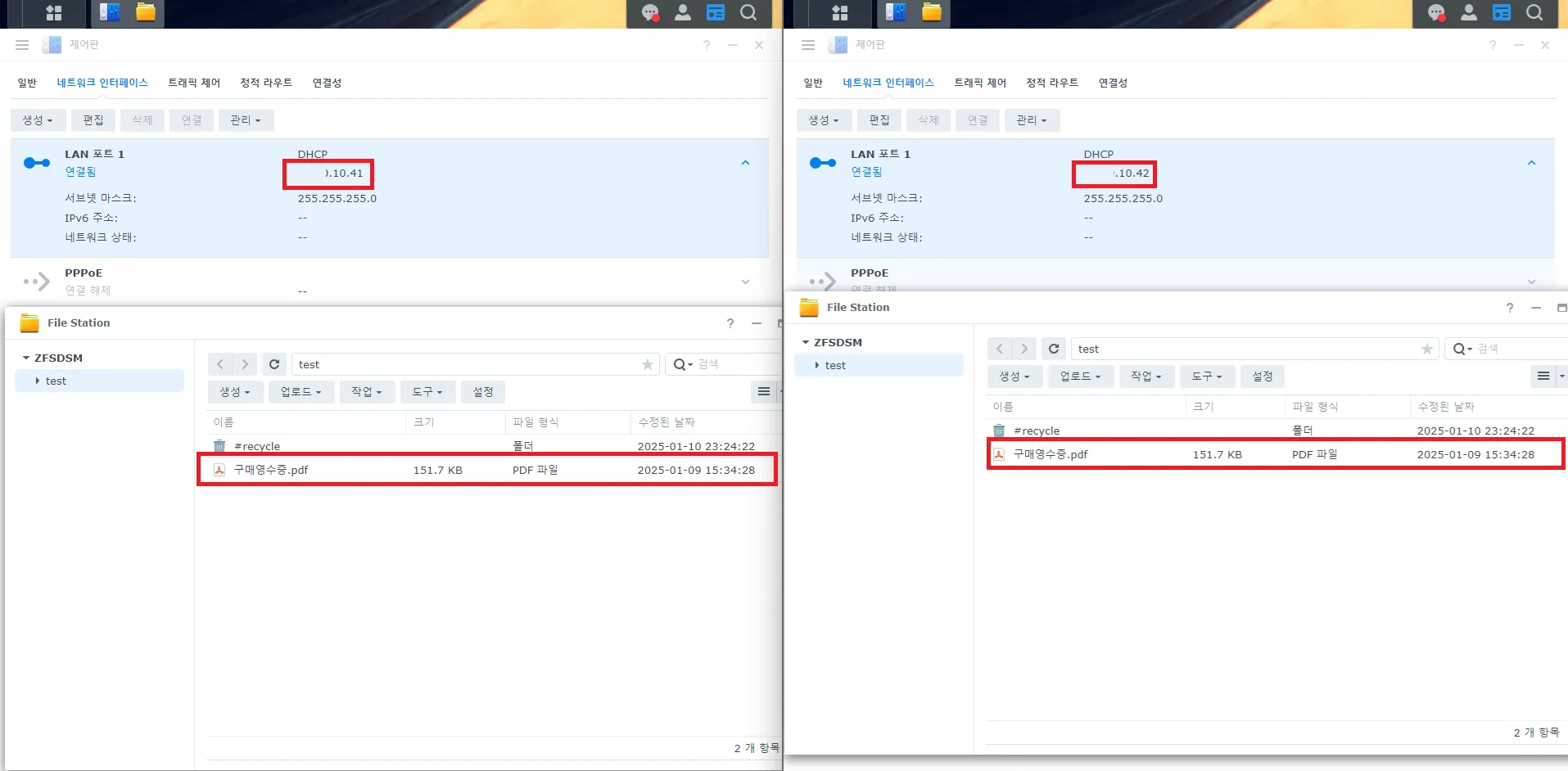1568x771 pixels.
Task: Open the user account icon in the top bar
Action: [683, 13]
